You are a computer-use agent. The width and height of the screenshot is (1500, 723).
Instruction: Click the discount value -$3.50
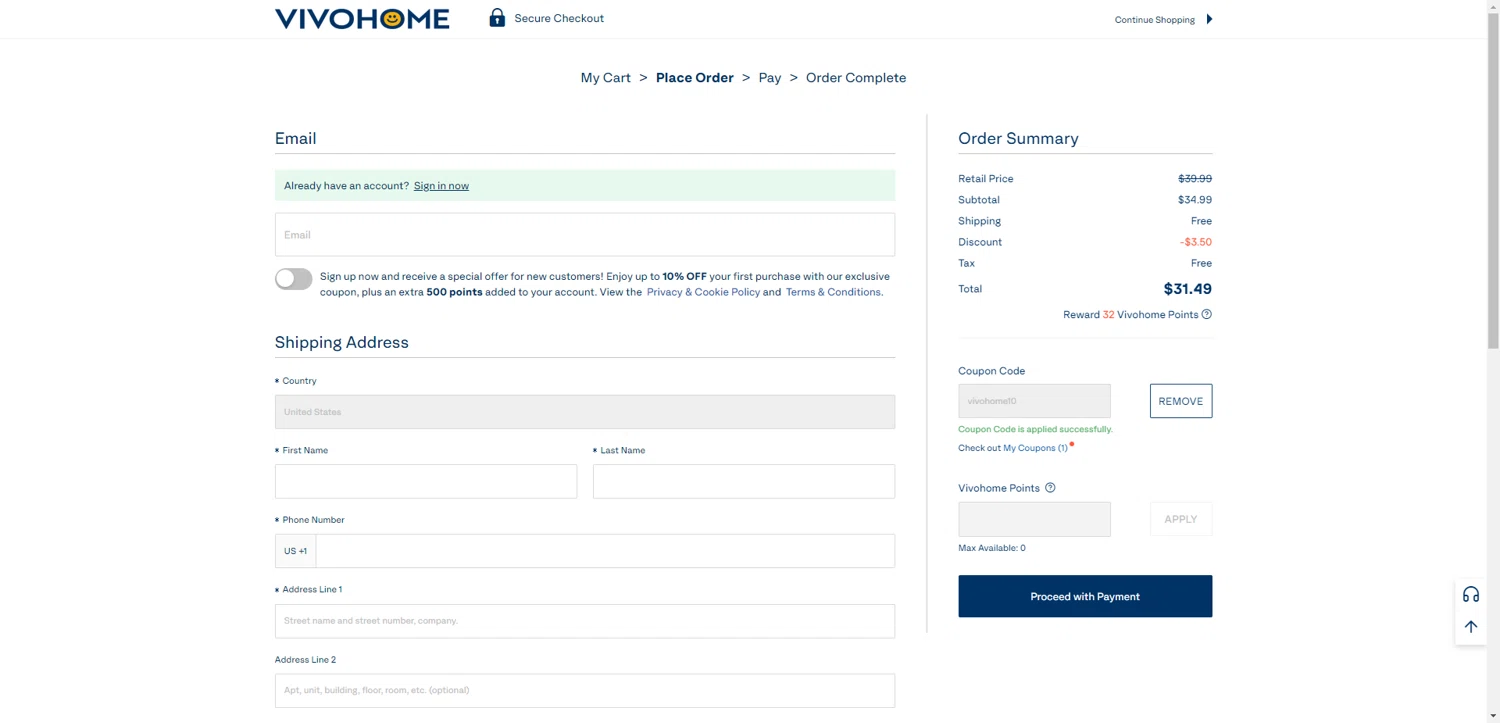(x=1196, y=242)
